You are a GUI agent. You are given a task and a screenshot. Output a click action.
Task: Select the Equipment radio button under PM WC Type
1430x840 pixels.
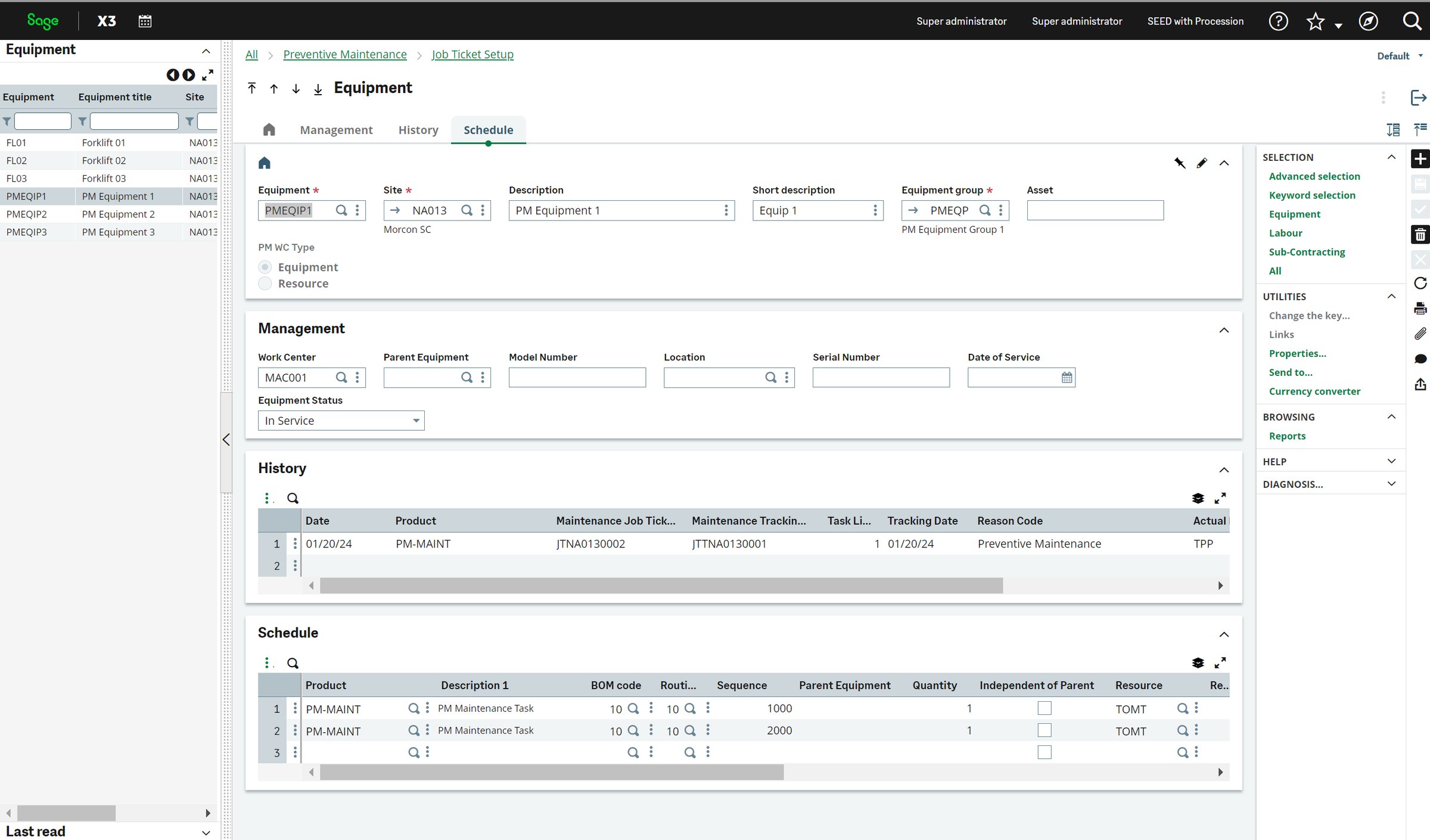(x=265, y=267)
